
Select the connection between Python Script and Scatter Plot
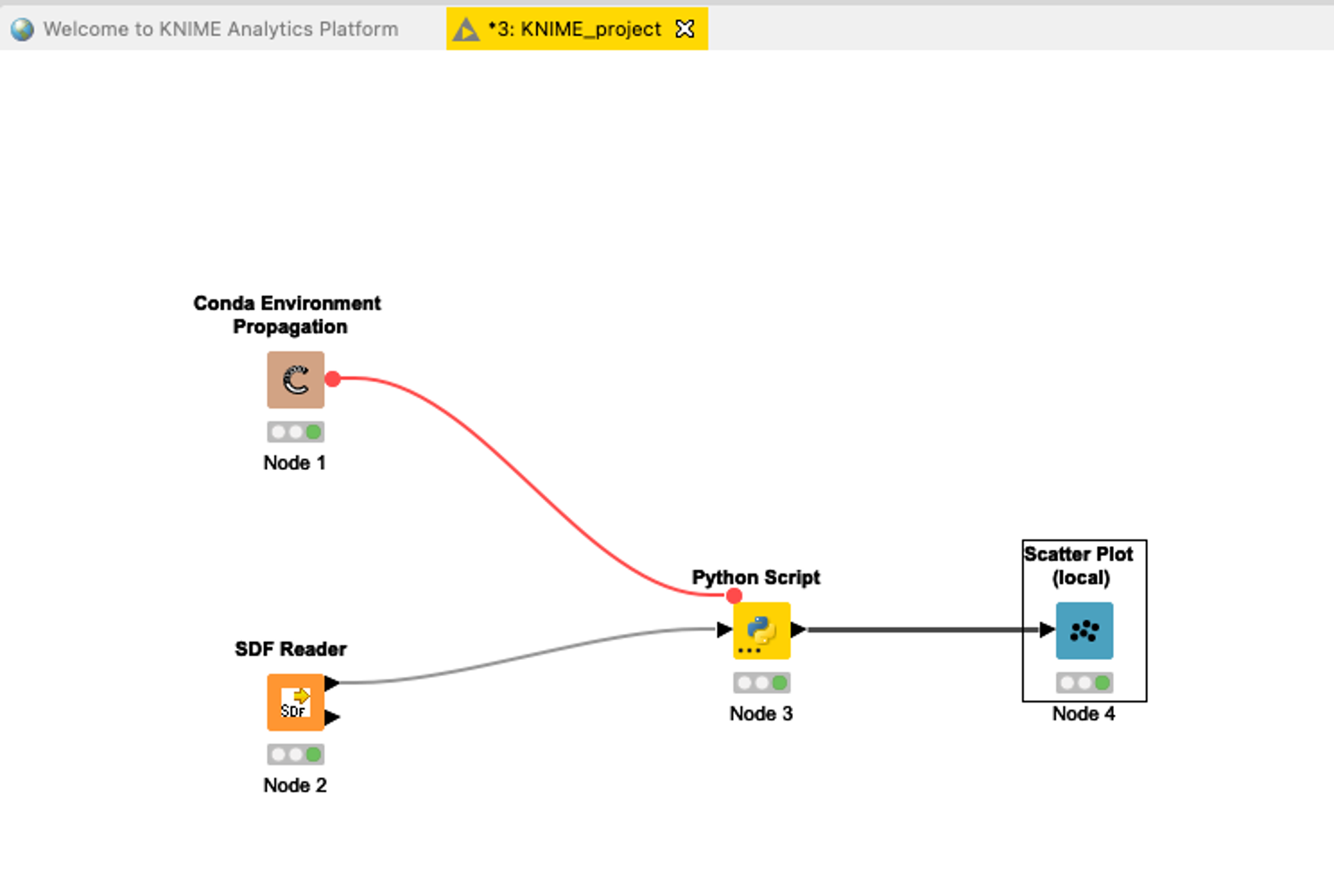[924, 629]
